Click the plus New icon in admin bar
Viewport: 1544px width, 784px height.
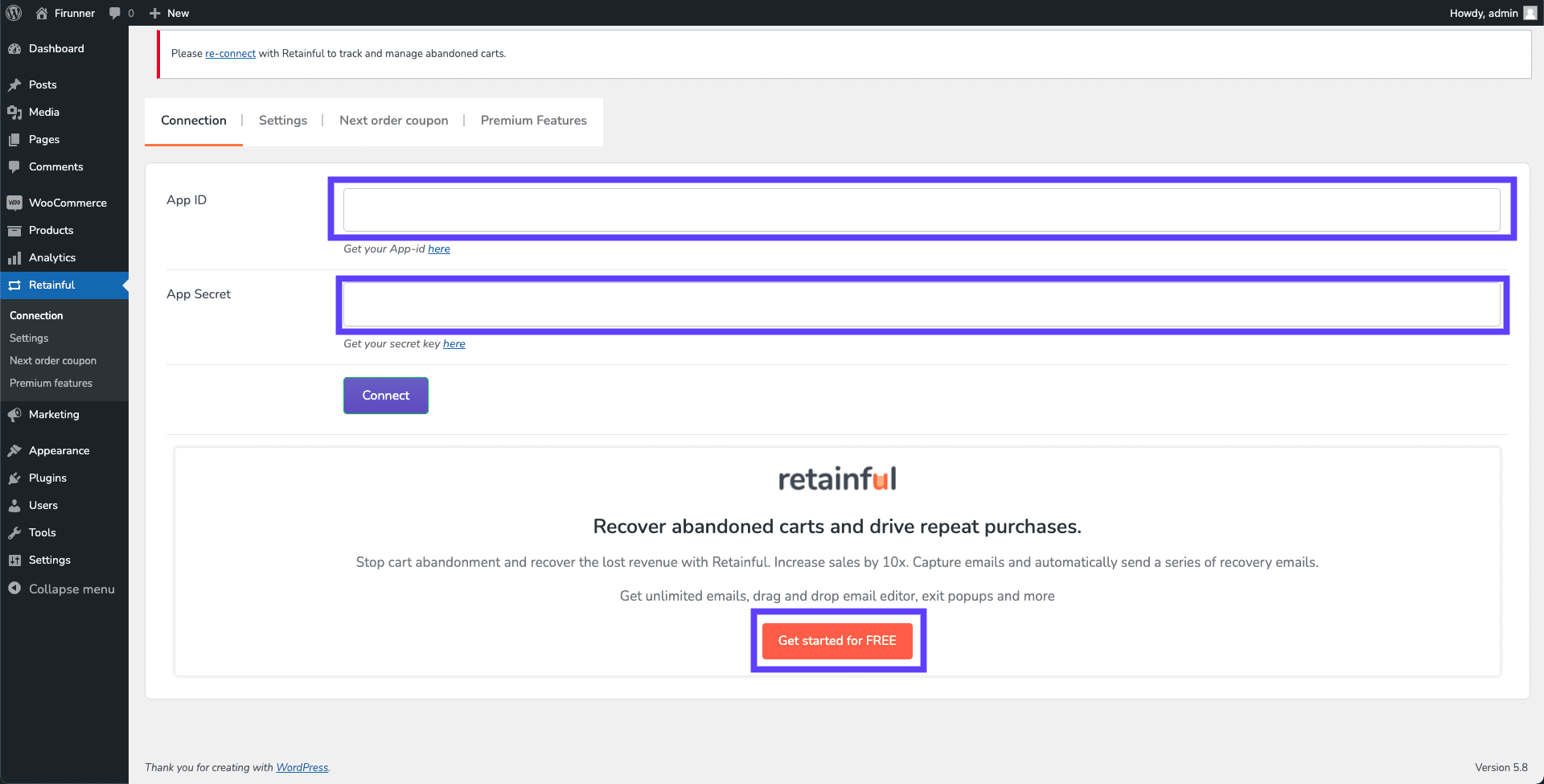(x=155, y=13)
